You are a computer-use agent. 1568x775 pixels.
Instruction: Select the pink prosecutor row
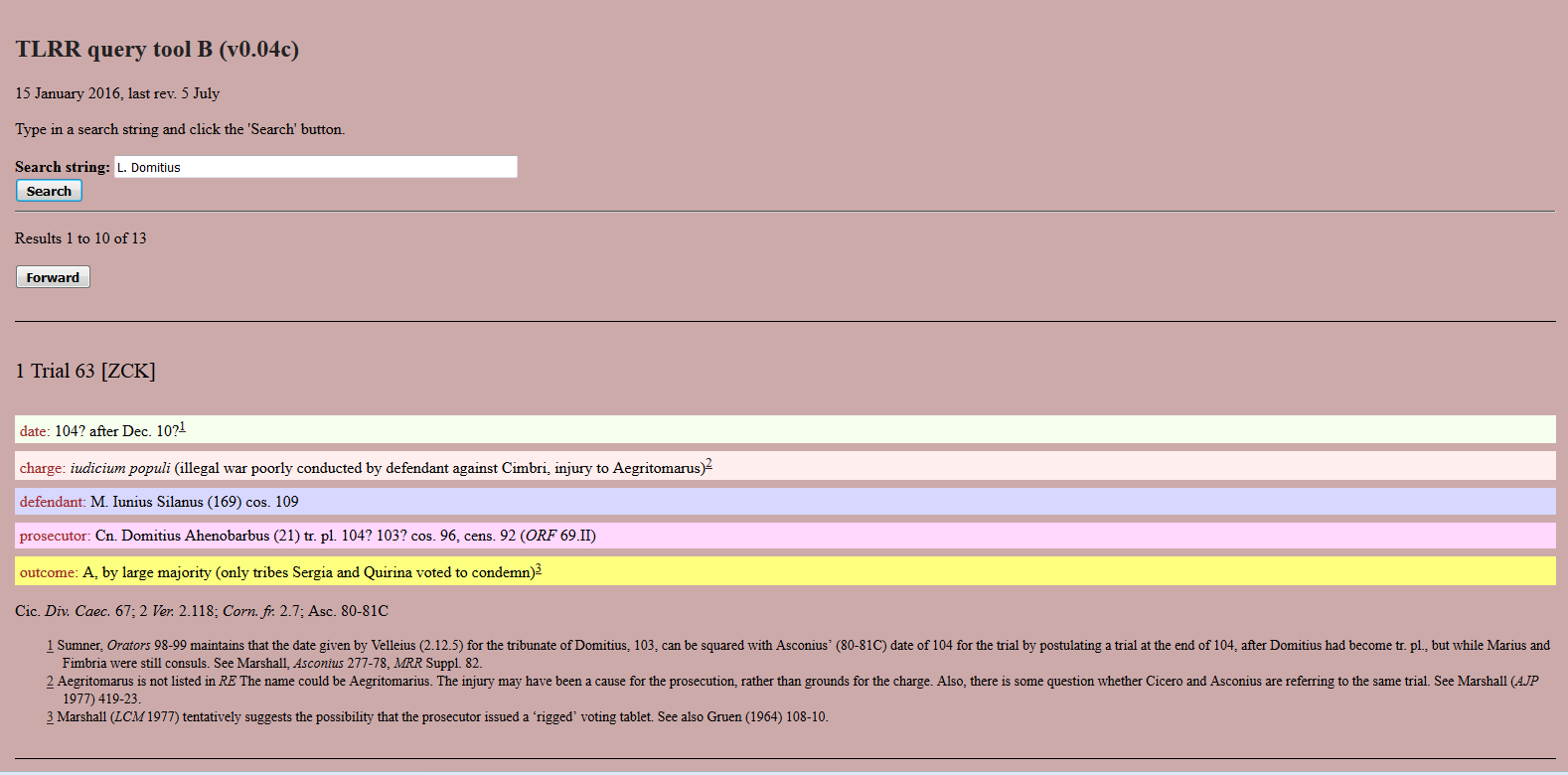pyautogui.click(x=785, y=536)
